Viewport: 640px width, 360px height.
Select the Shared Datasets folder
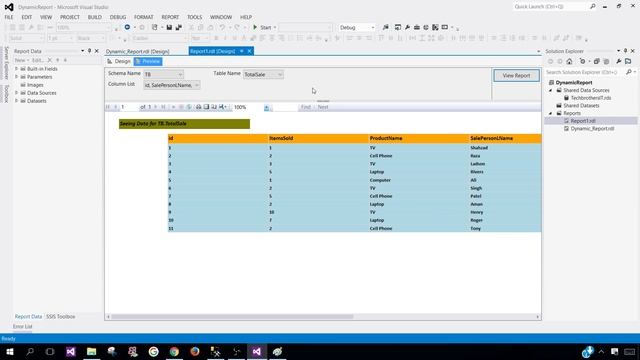[581, 106]
